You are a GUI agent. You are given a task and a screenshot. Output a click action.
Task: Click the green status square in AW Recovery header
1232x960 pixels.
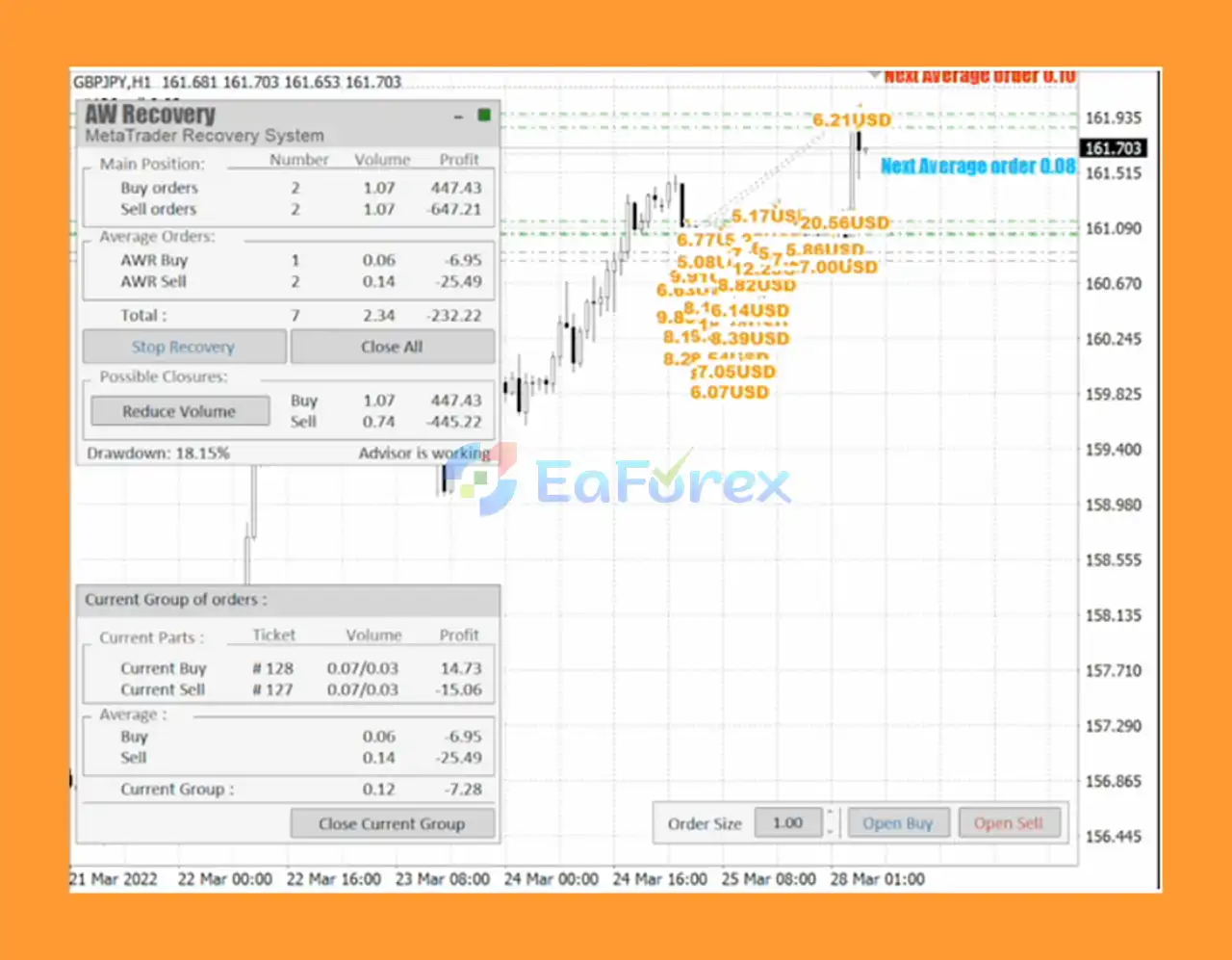coord(484,115)
